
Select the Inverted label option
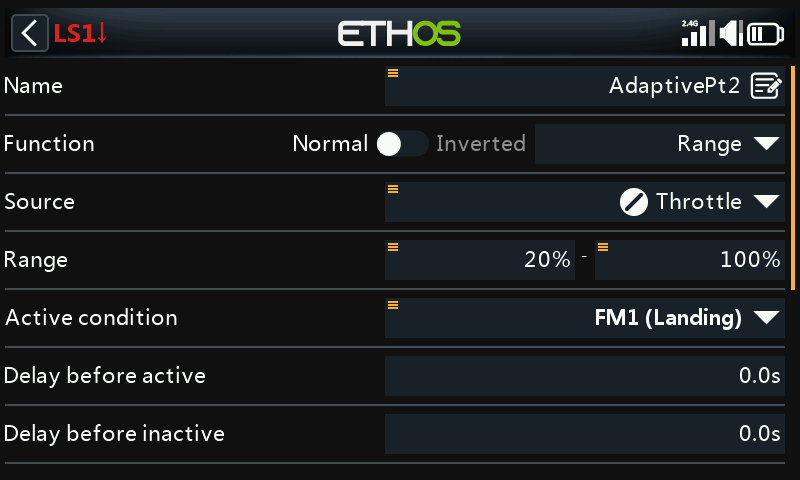click(481, 144)
